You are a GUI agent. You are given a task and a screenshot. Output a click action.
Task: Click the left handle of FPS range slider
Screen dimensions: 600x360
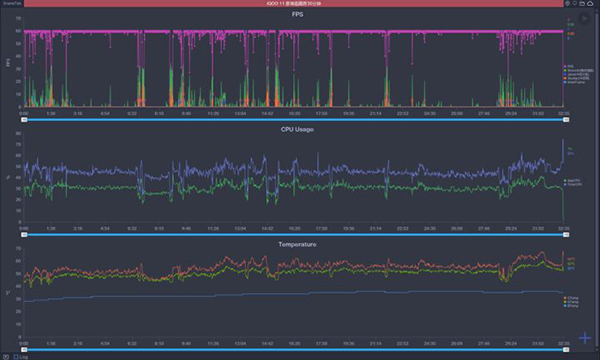(x=24, y=120)
